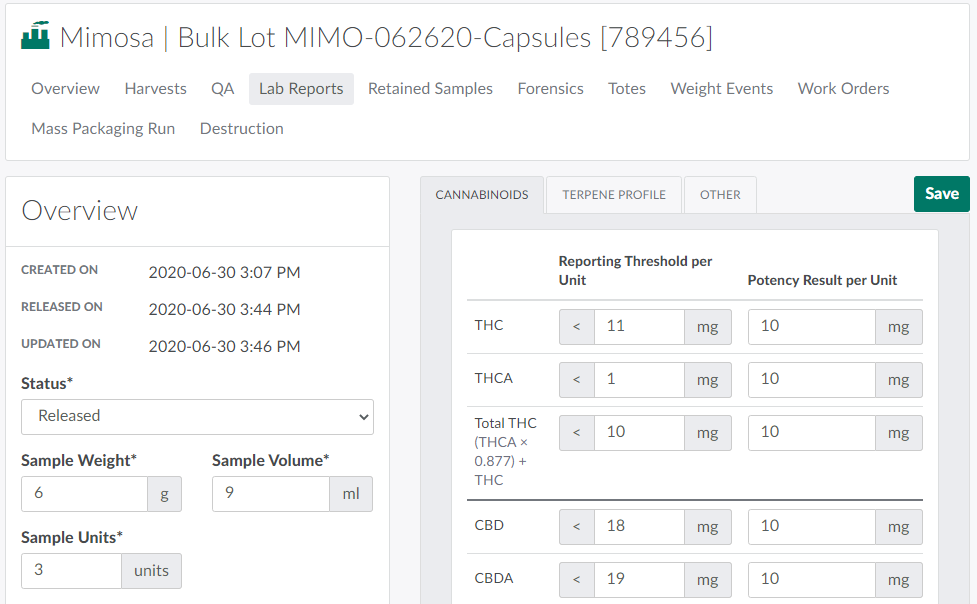
Task: Open Retained Samples page
Action: point(430,89)
